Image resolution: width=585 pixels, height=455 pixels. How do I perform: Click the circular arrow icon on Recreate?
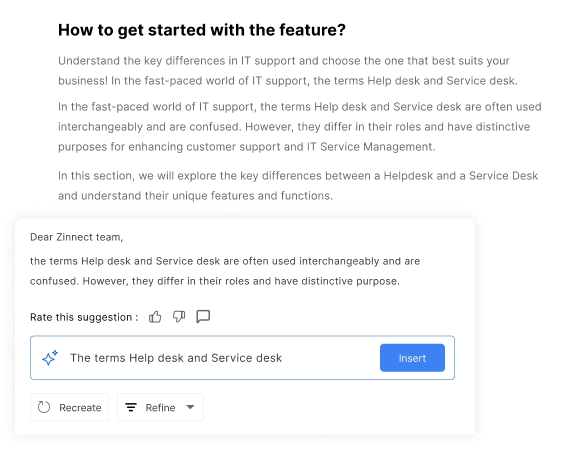click(44, 407)
